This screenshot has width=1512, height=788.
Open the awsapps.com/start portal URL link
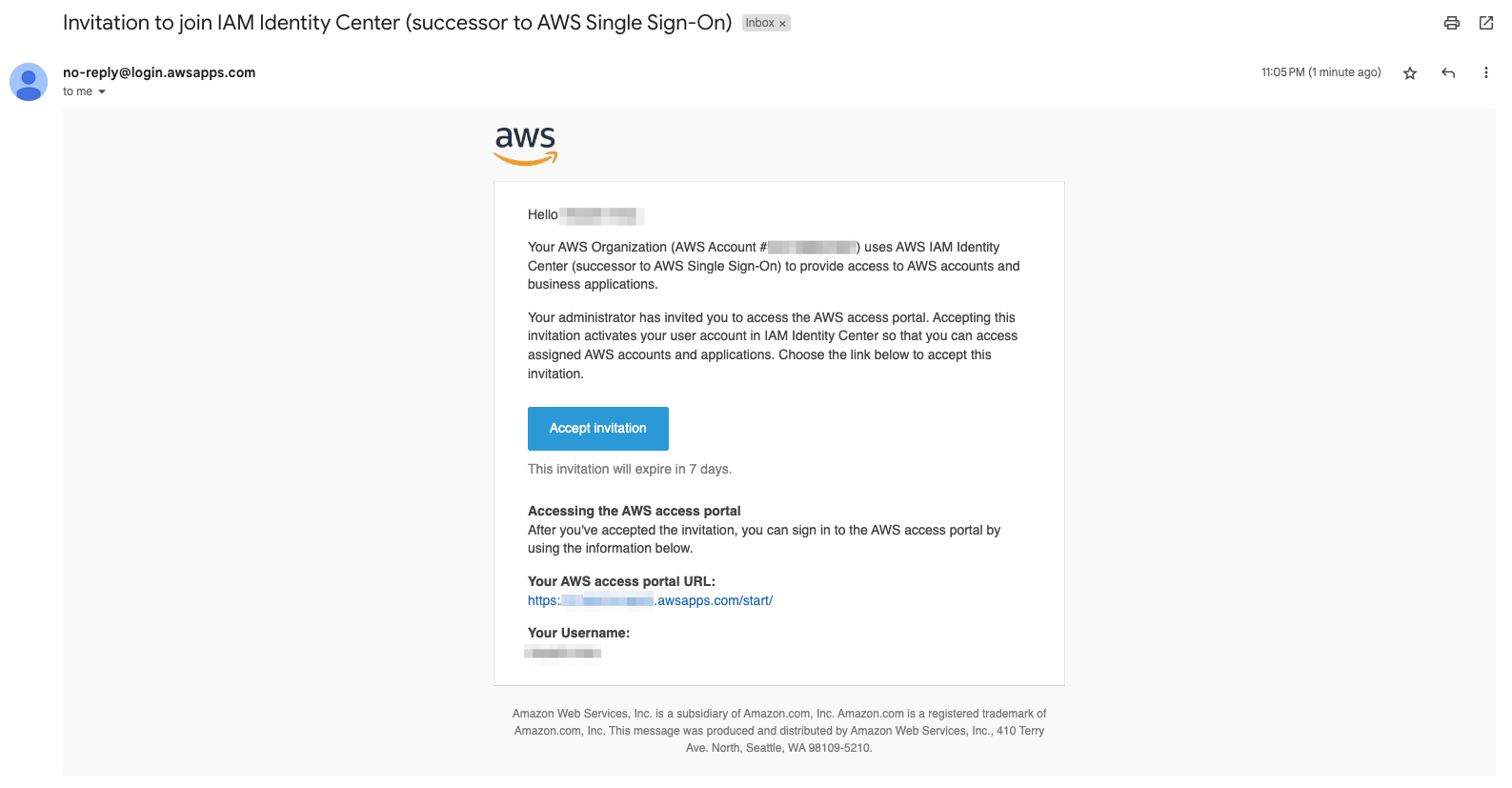pyautogui.click(x=650, y=600)
